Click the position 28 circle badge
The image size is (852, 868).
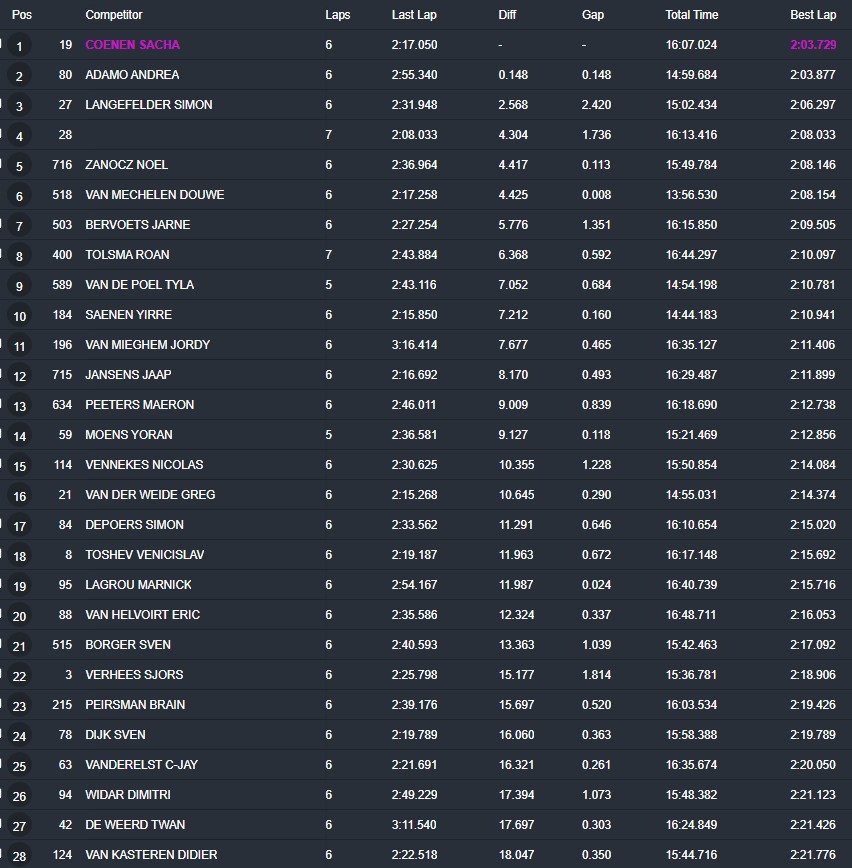(19, 856)
